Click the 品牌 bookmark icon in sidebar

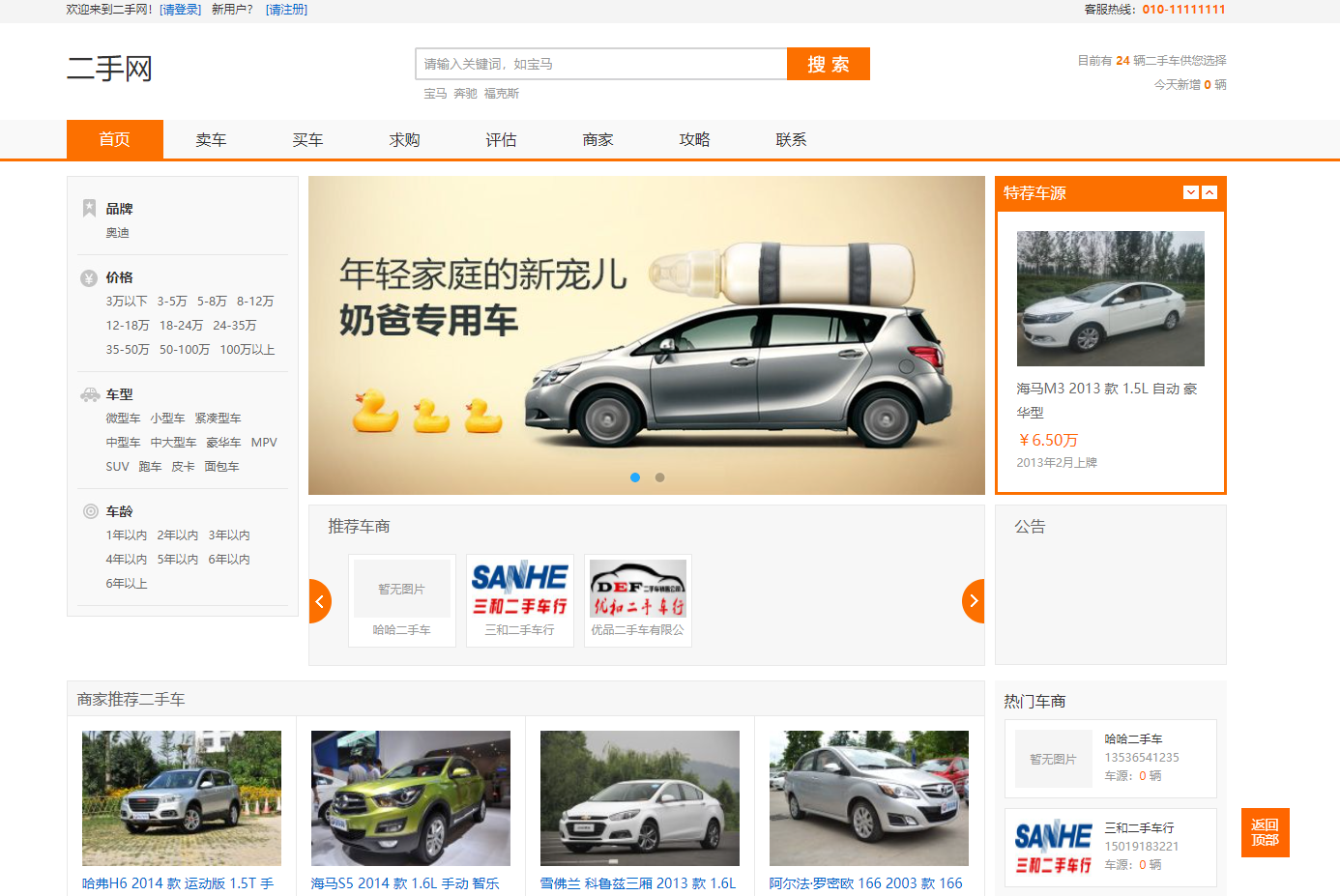(89, 207)
